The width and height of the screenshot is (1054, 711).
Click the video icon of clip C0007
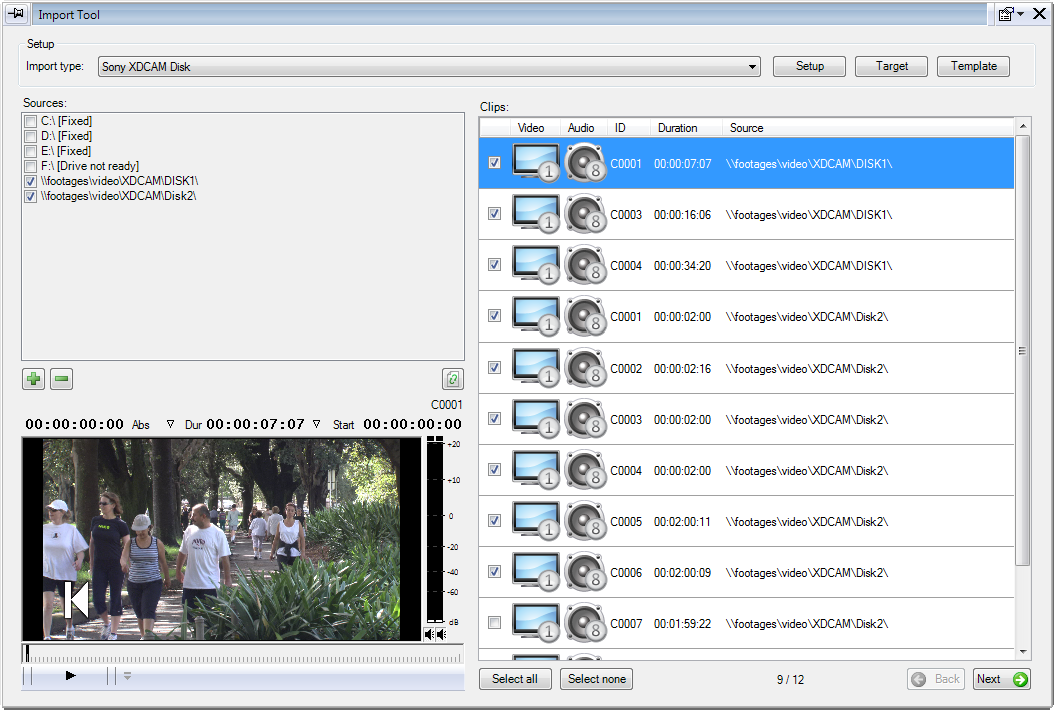point(536,623)
